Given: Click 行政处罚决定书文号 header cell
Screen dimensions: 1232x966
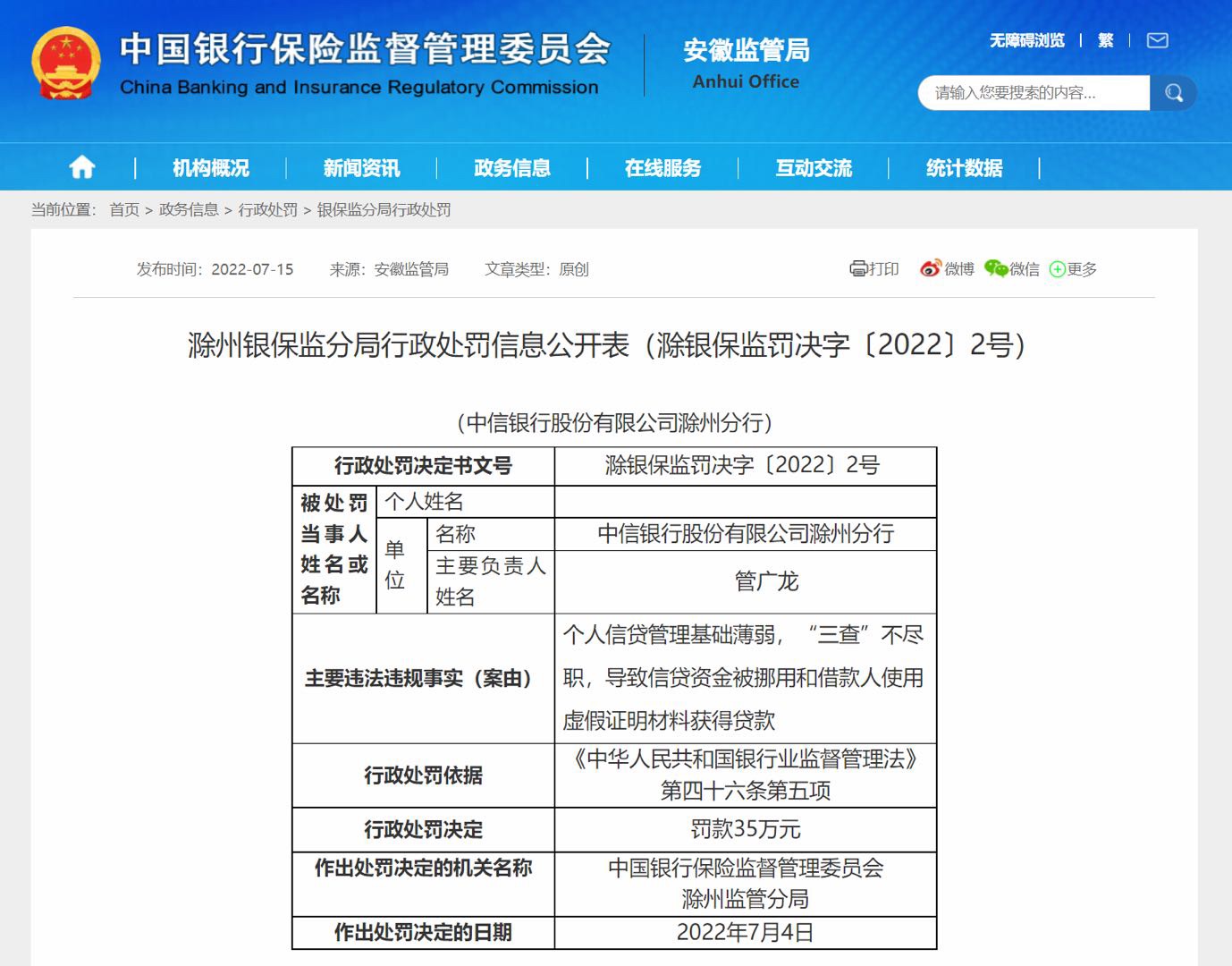Looking at the screenshot, I should pos(424,466).
